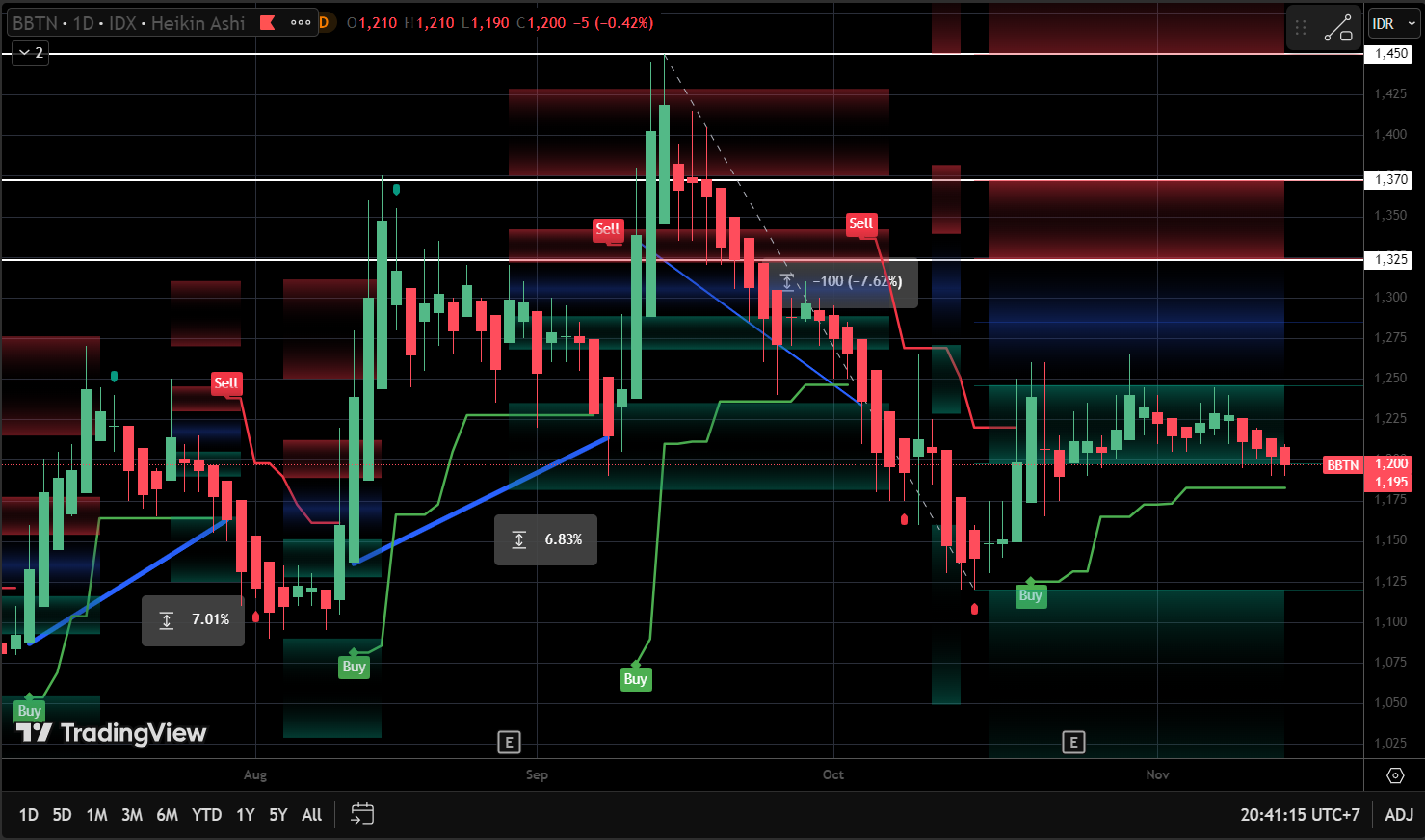Show All available history range

(312, 815)
